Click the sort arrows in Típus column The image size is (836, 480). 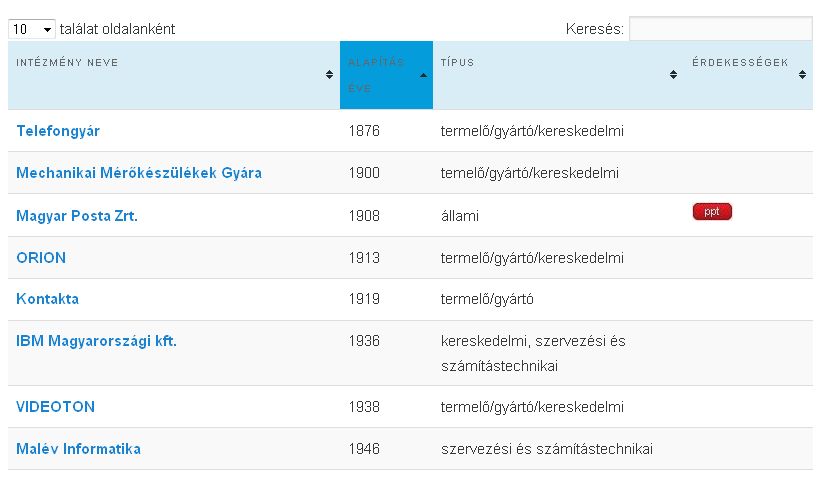tap(673, 75)
